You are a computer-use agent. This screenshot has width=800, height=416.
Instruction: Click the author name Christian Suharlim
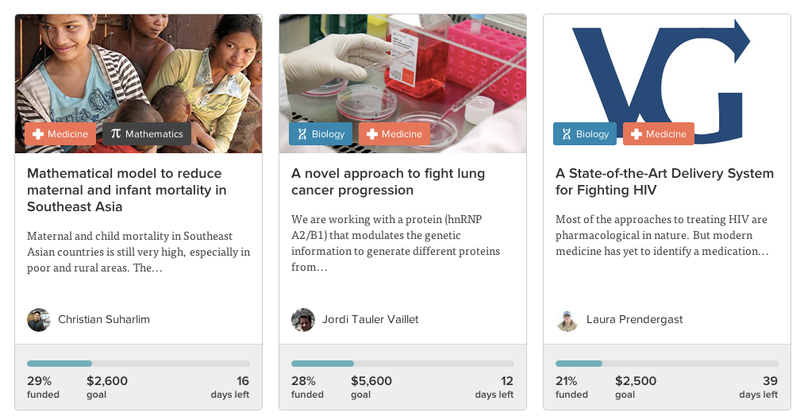pos(104,320)
